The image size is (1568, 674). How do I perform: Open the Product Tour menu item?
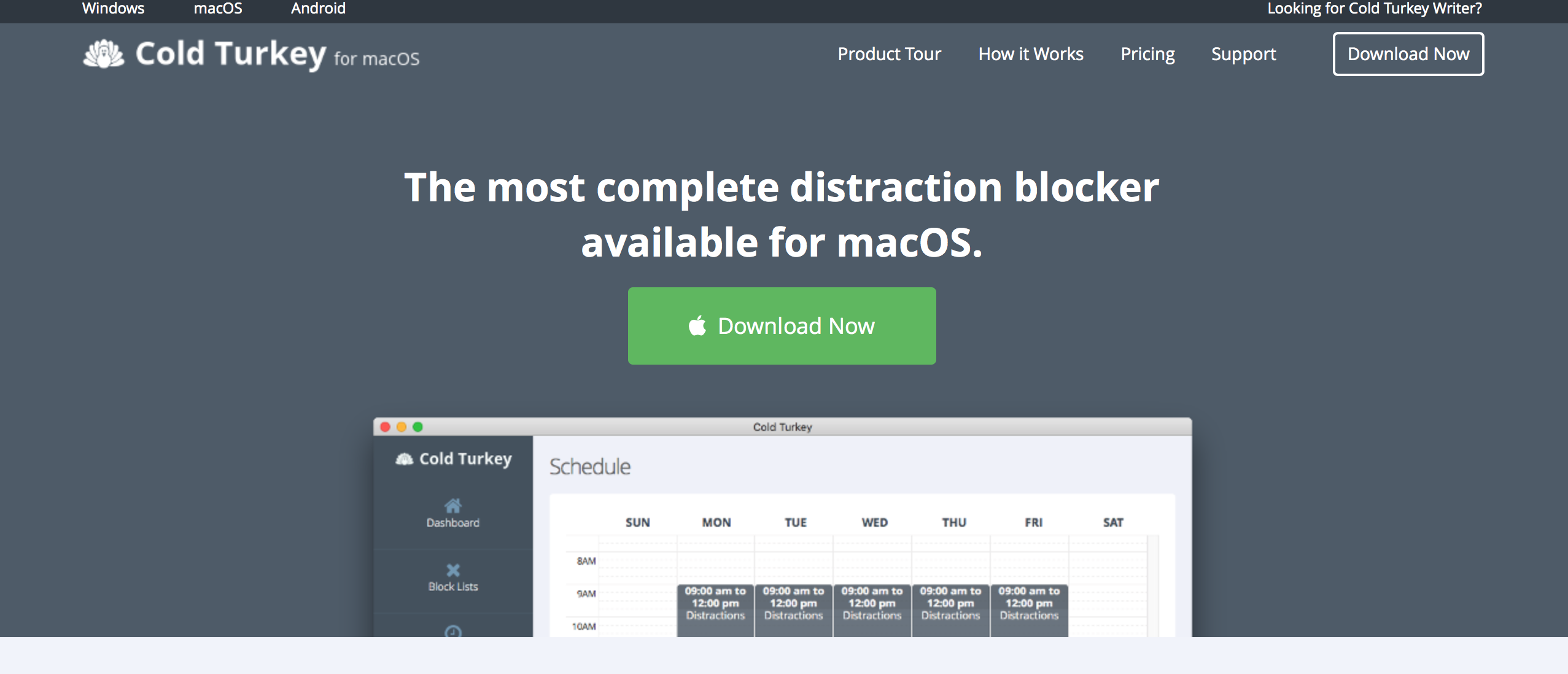point(889,54)
